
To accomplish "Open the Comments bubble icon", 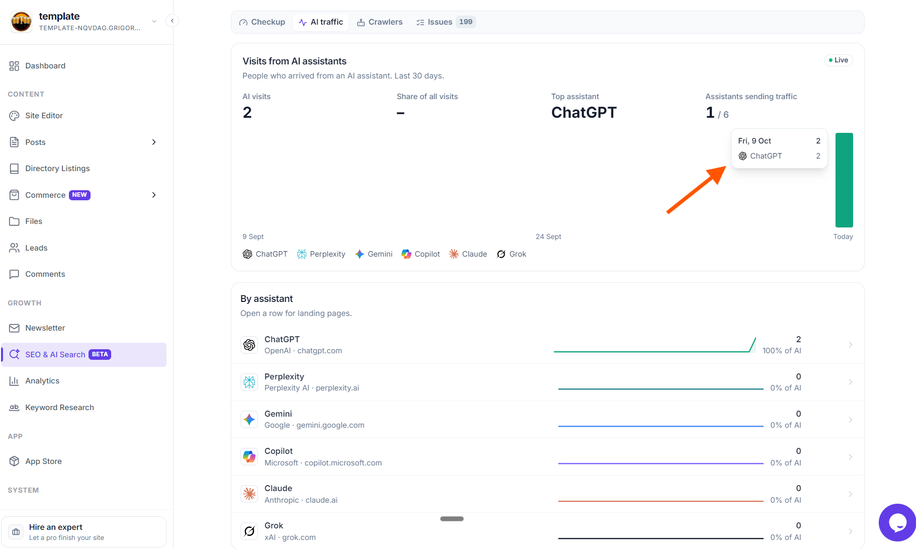I will [14, 274].
